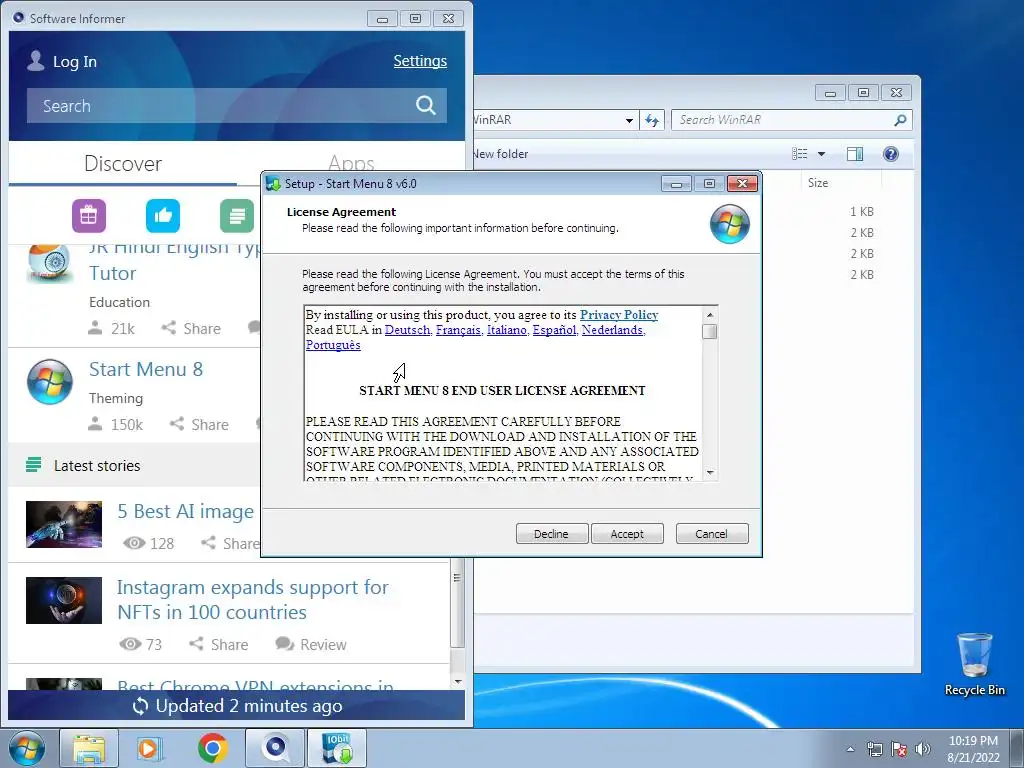
Task: Click the eye icon with 73 views
Action: coord(131,645)
